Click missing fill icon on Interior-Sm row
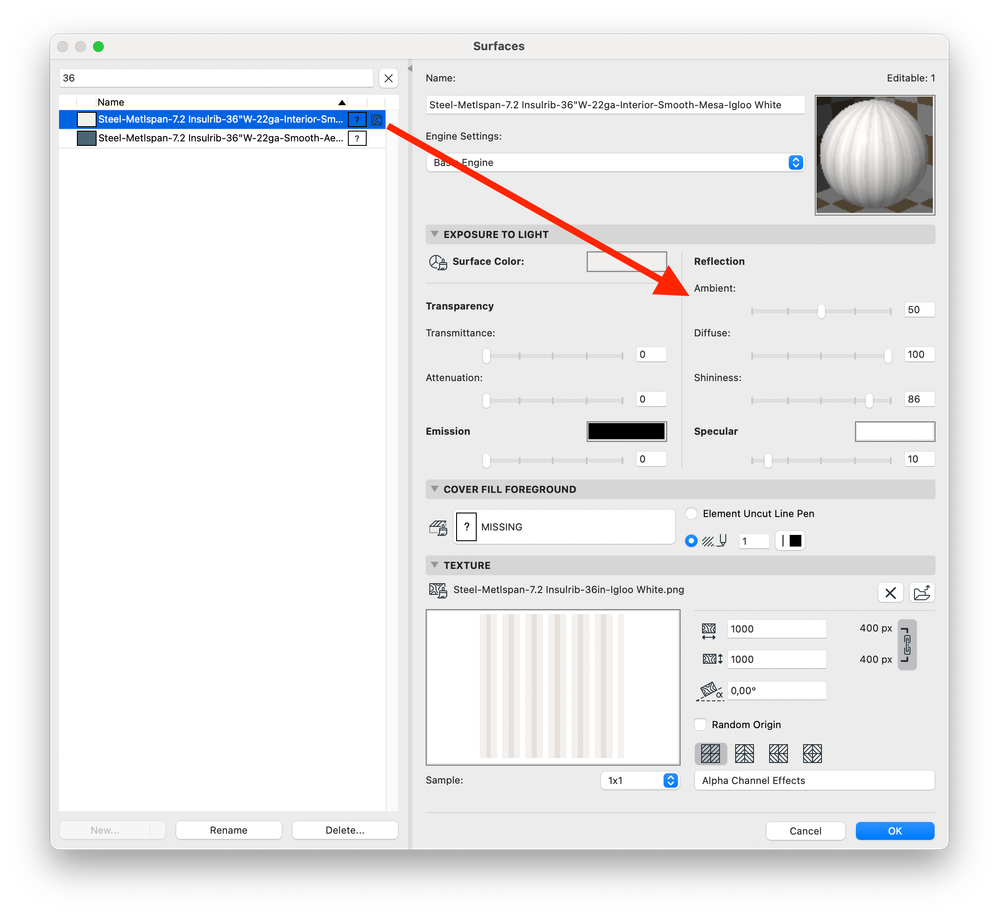The height and width of the screenshot is (916, 999). pyautogui.click(x=357, y=119)
